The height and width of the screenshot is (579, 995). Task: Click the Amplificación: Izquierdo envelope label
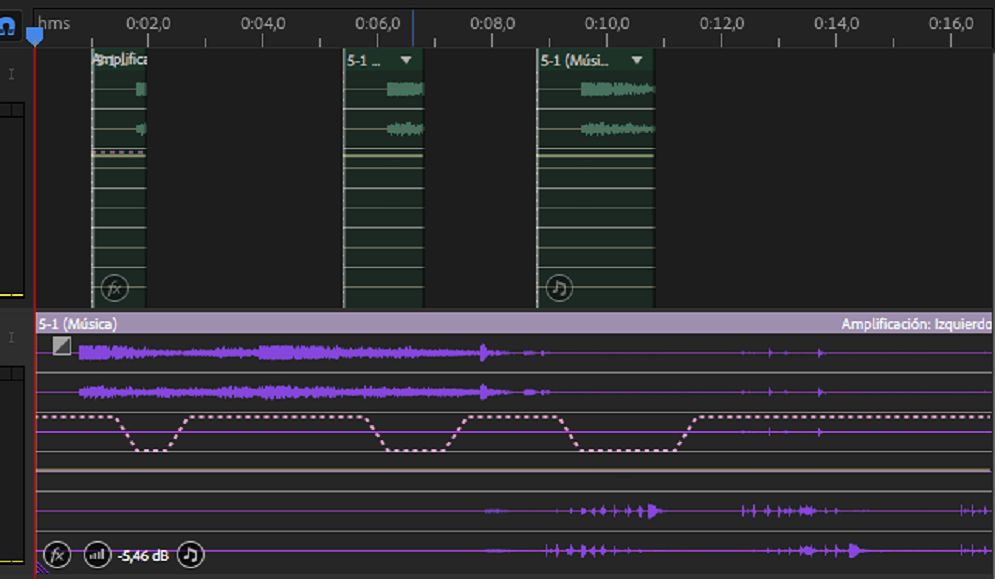pyautogui.click(x=916, y=324)
